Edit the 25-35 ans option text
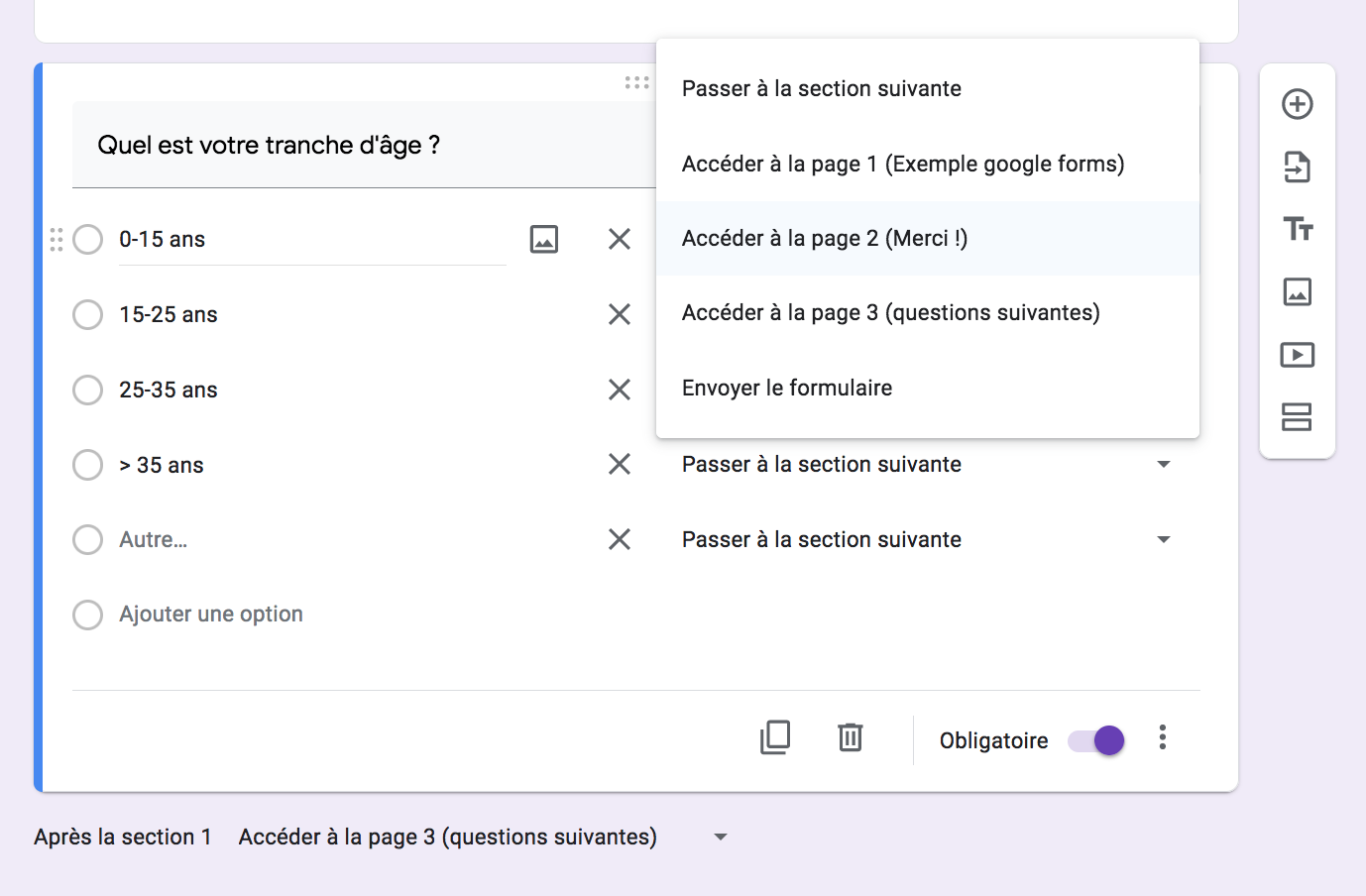 (169, 390)
